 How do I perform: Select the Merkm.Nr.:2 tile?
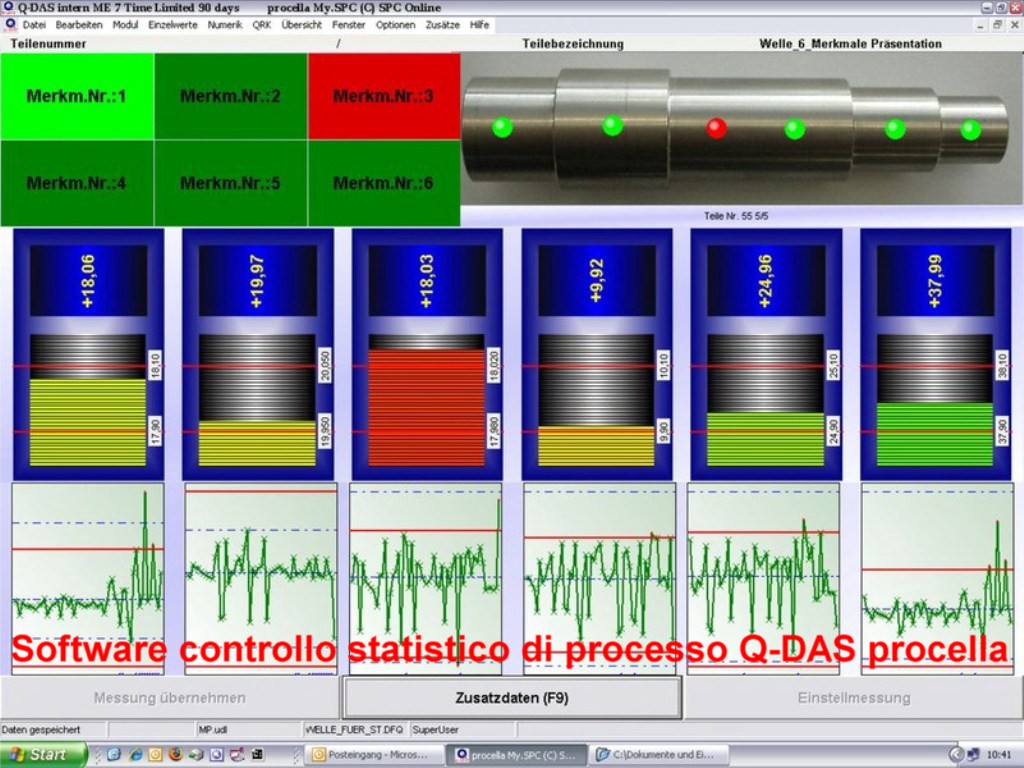pyautogui.click(x=231, y=97)
